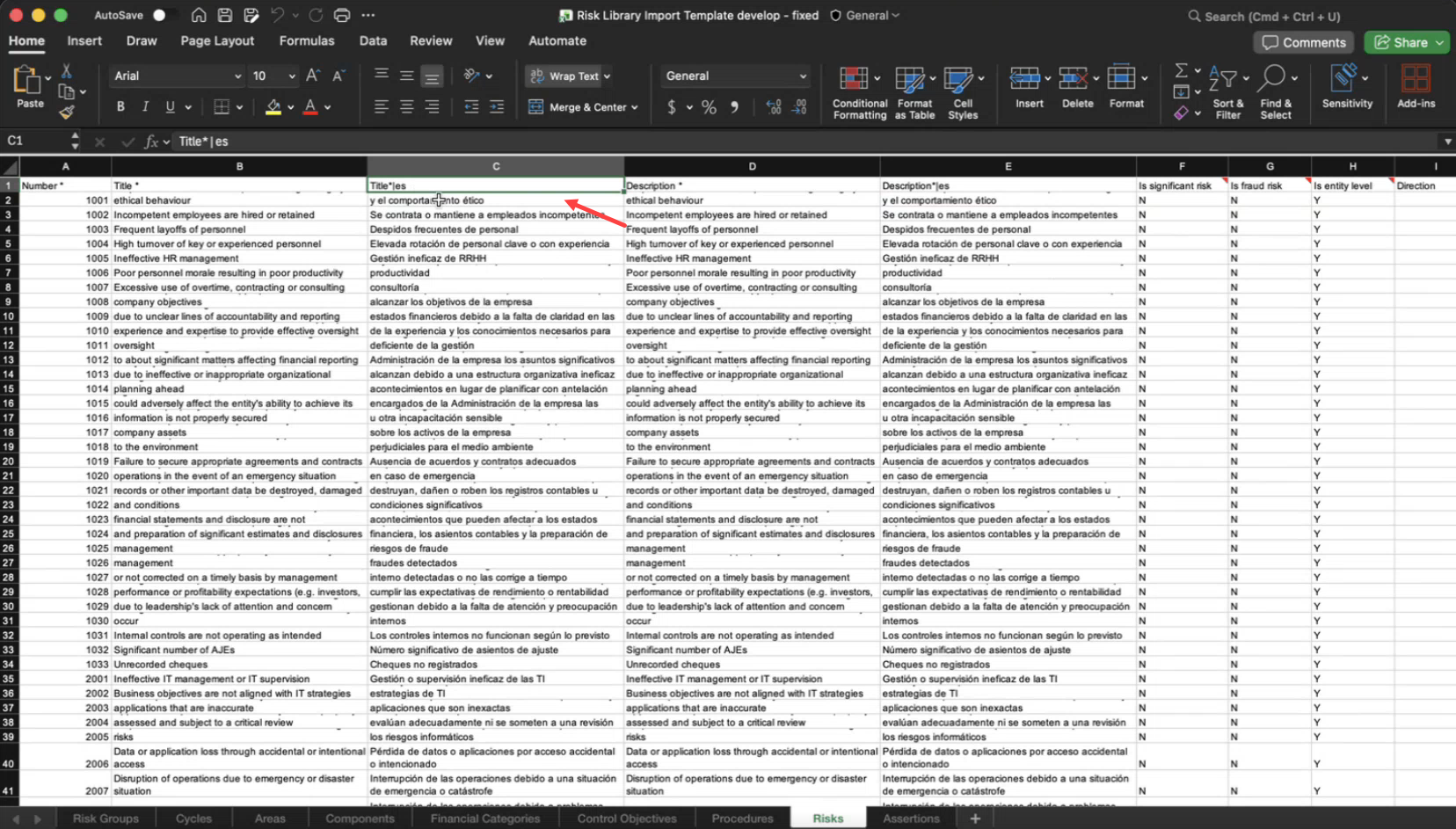Click the currency dollar format icon
Screen dimensions: 1456x829
coord(672,107)
